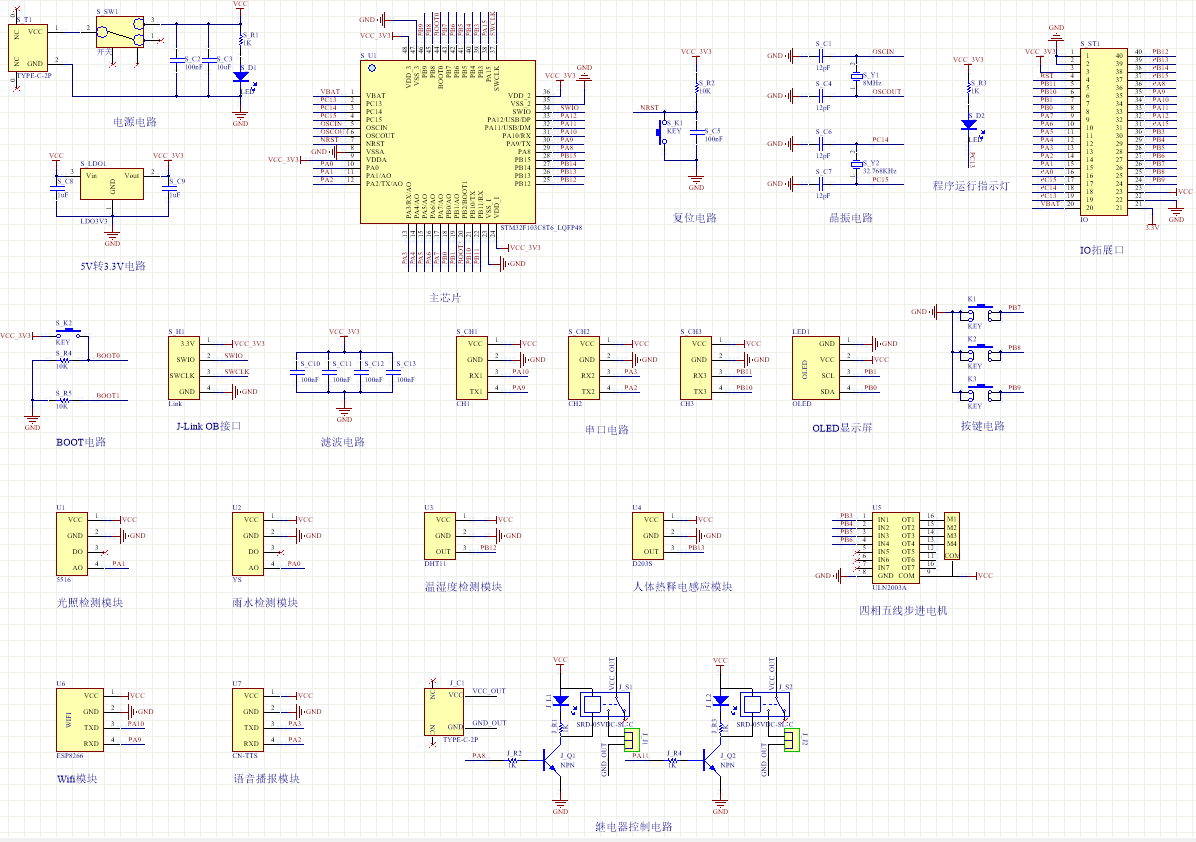Select the U5 ULN2003A driver block

[x=895, y=548]
